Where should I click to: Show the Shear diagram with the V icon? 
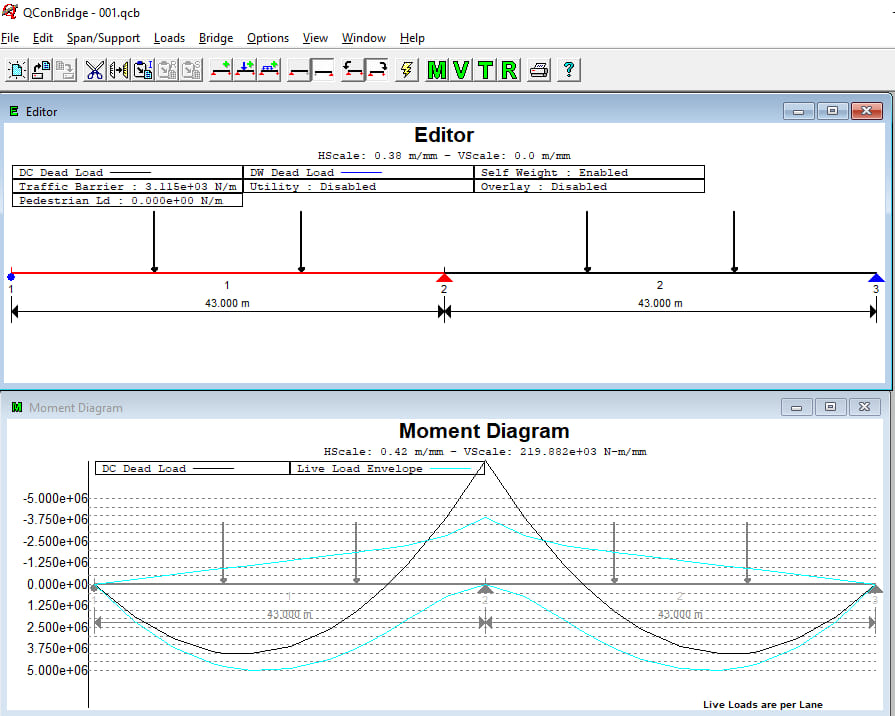coord(461,70)
